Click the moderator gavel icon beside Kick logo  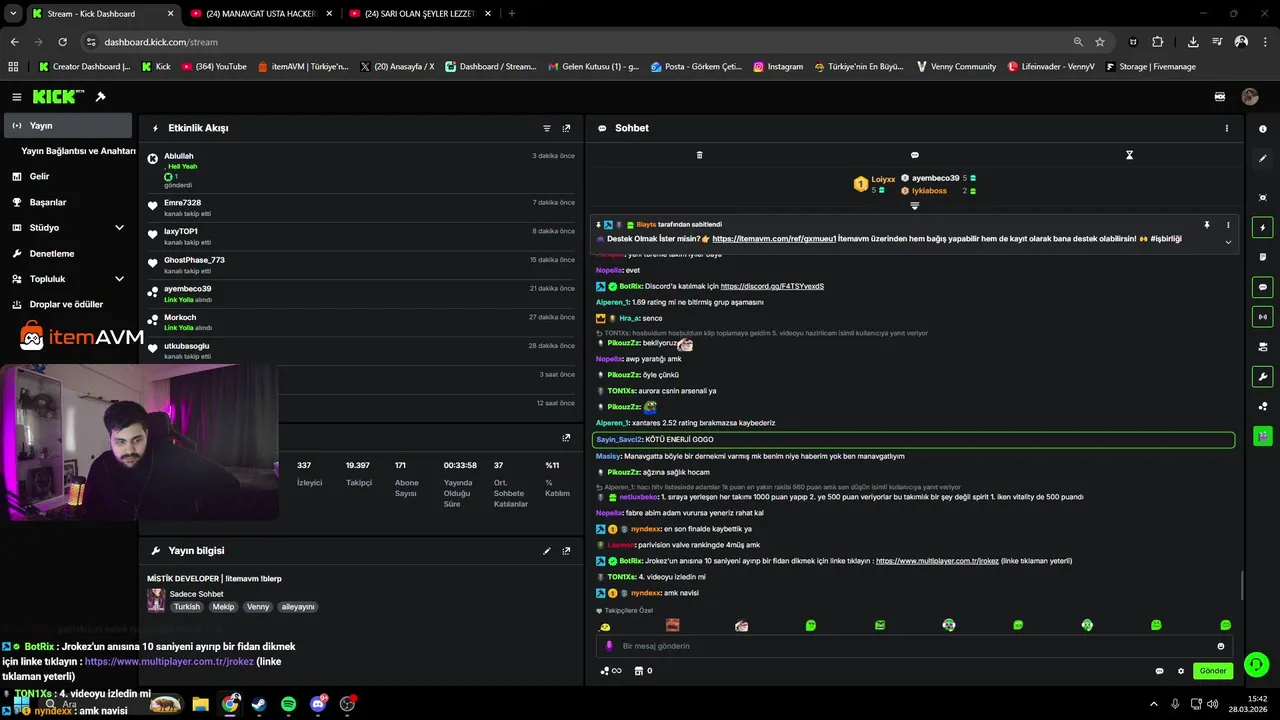100,97
